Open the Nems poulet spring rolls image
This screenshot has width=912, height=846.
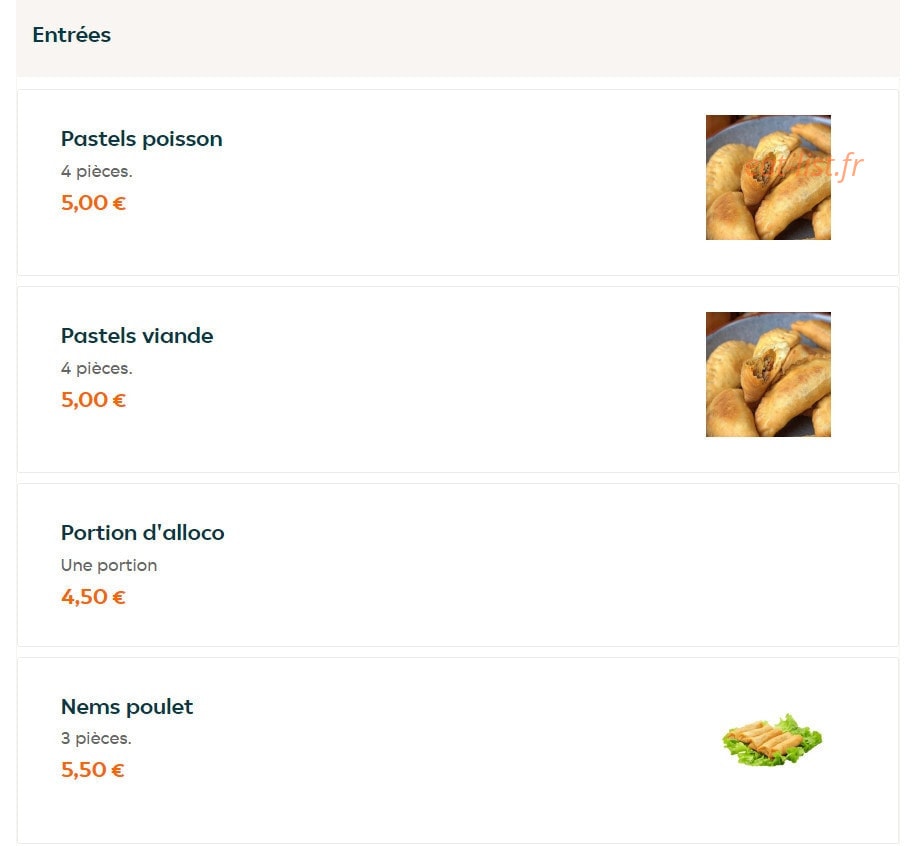click(x=772, y=740)
